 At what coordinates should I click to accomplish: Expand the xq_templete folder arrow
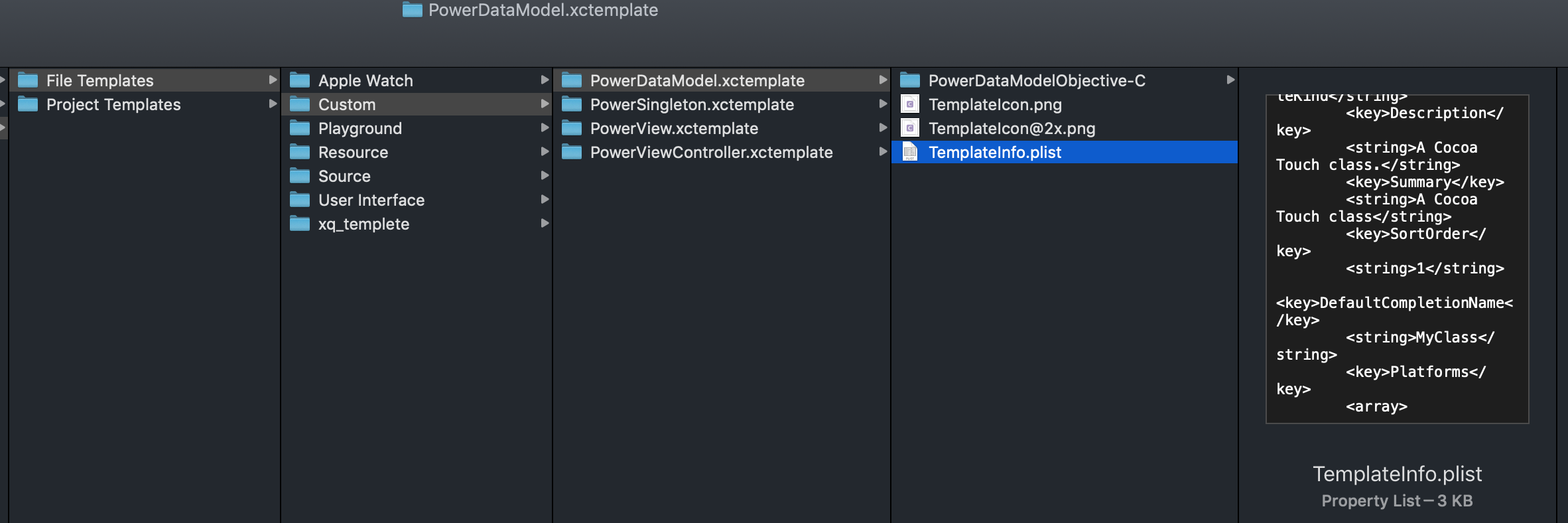click(x=545, y=224)
